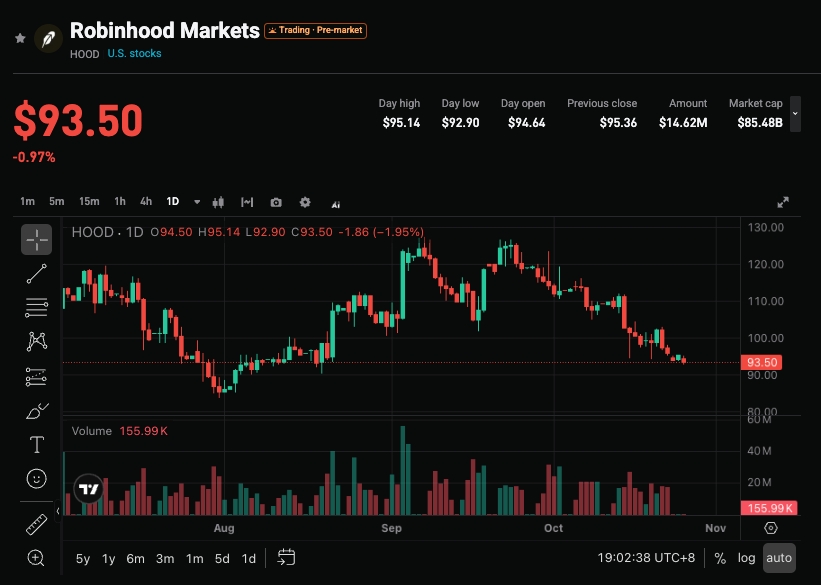Open the candlestick chart type selector
Image resolution: width=821 pixels, height=585 pixels.
coord(218,202)
